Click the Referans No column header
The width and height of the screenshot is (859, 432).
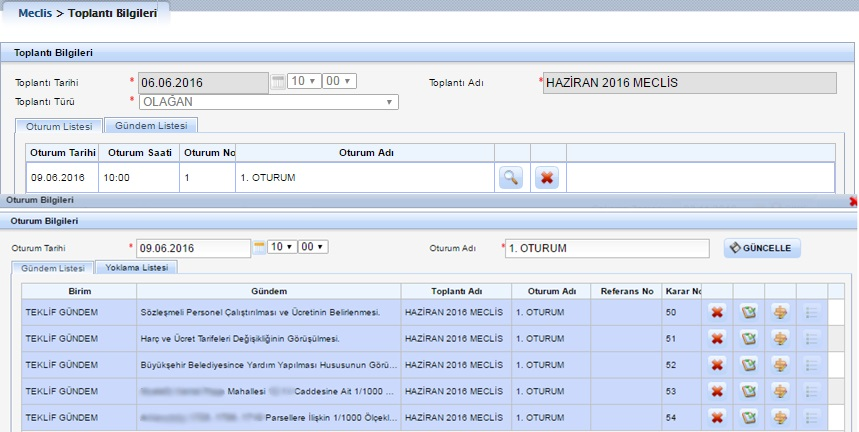[627, 291]
